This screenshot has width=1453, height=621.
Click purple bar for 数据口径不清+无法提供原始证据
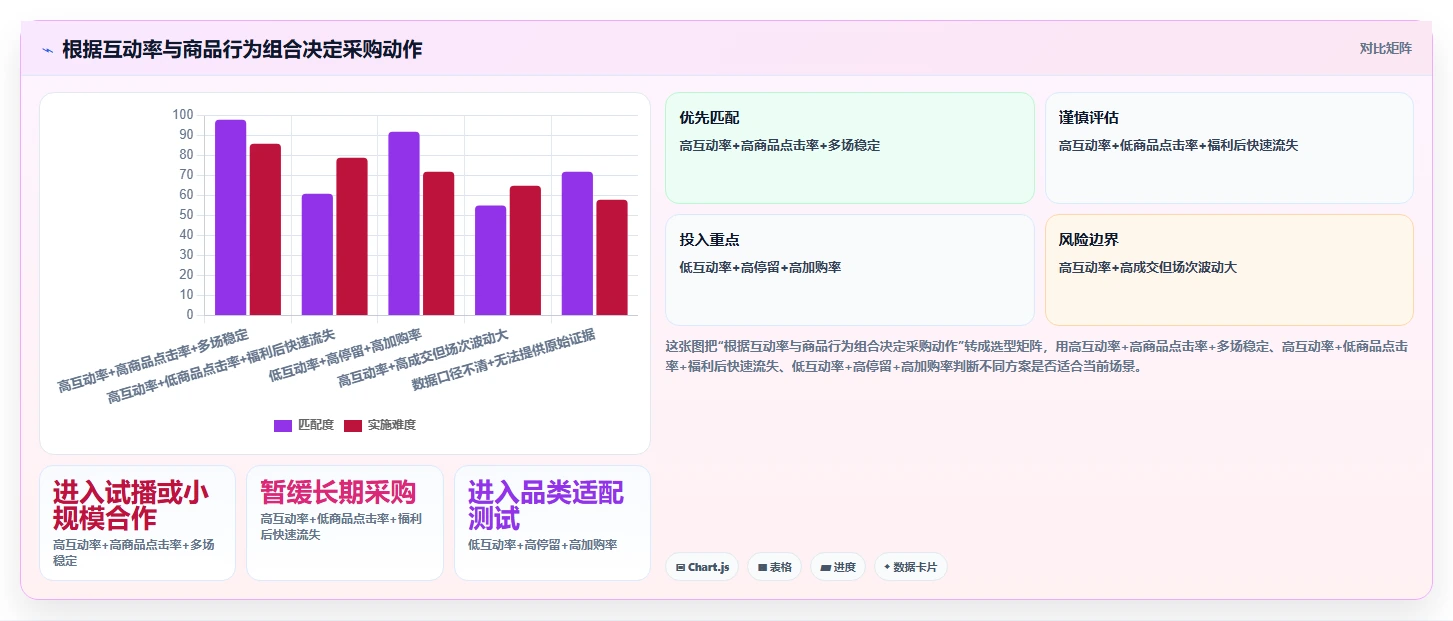point(577,243)
